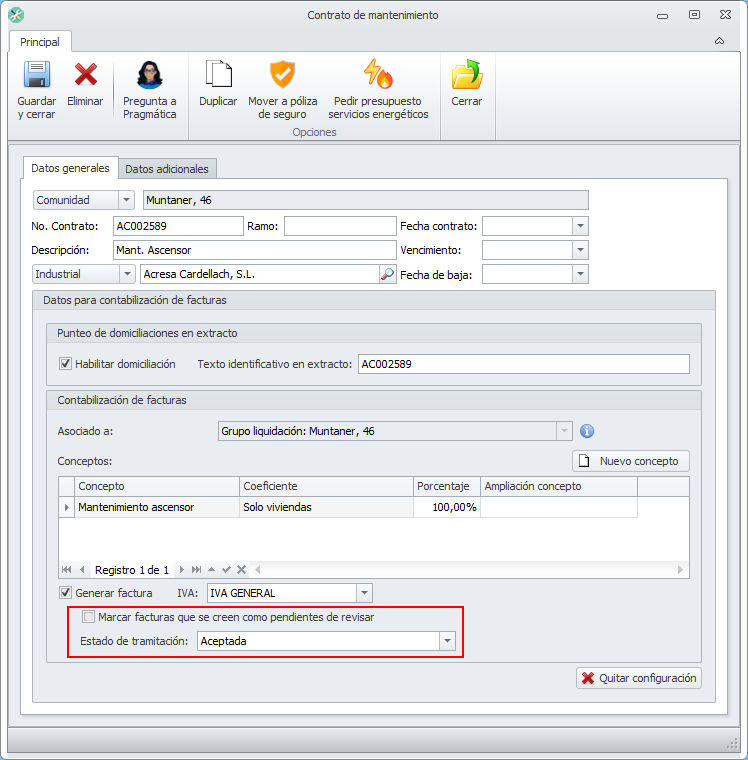Viewport: 748px width, 760px height.
Task: Click the Acresa Cardellach, S.L. field
Action: pos(260,274)
